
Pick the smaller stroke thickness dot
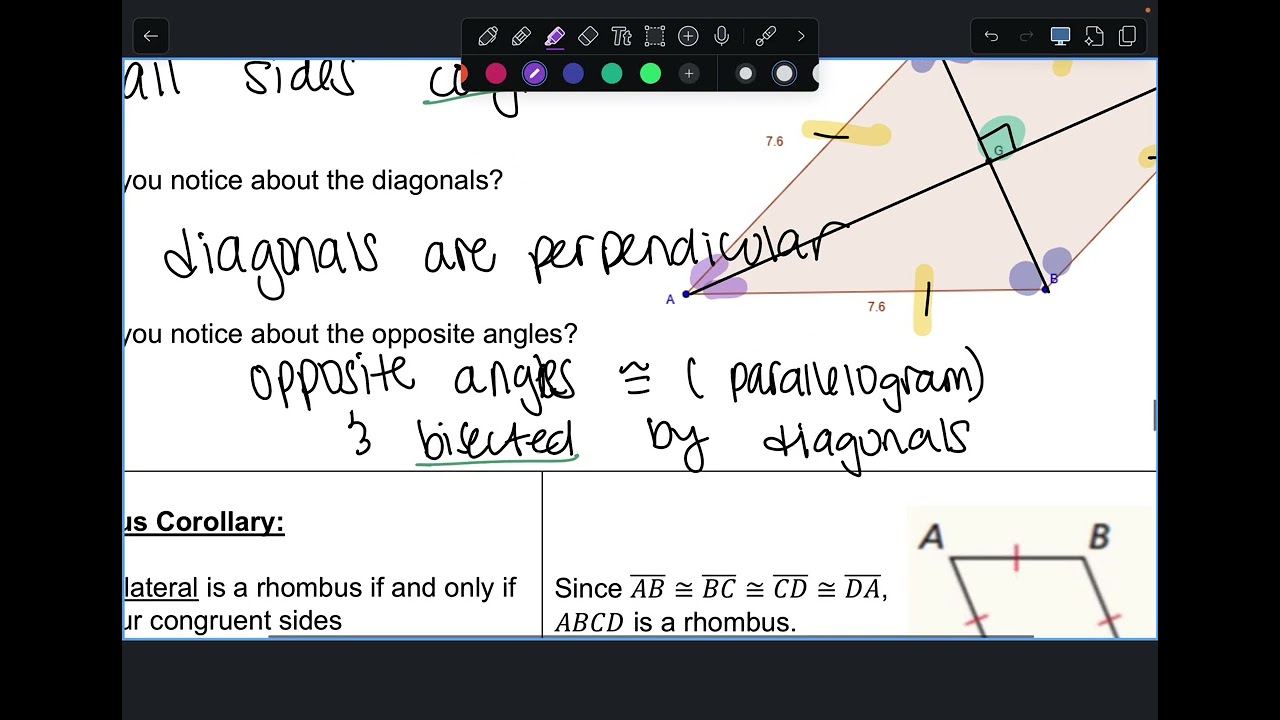745,73
